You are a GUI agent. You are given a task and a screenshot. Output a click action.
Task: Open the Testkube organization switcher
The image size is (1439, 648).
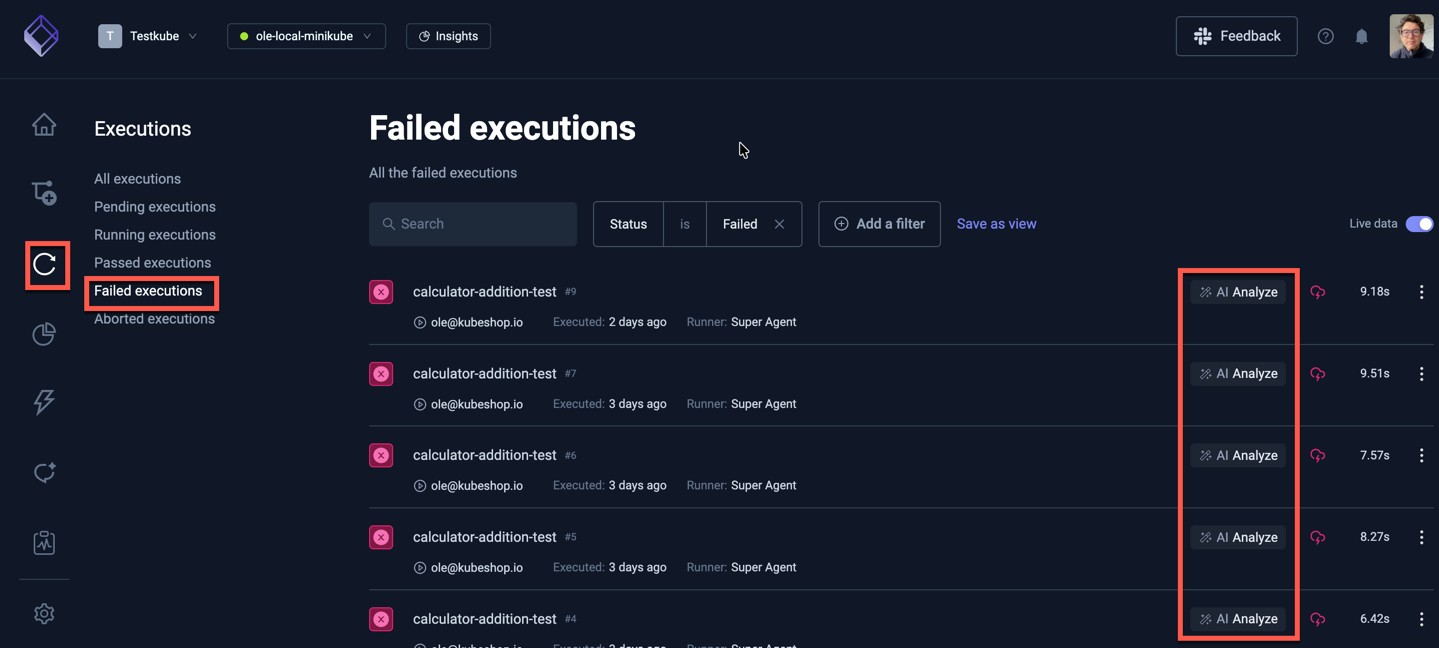pos(148,35)
